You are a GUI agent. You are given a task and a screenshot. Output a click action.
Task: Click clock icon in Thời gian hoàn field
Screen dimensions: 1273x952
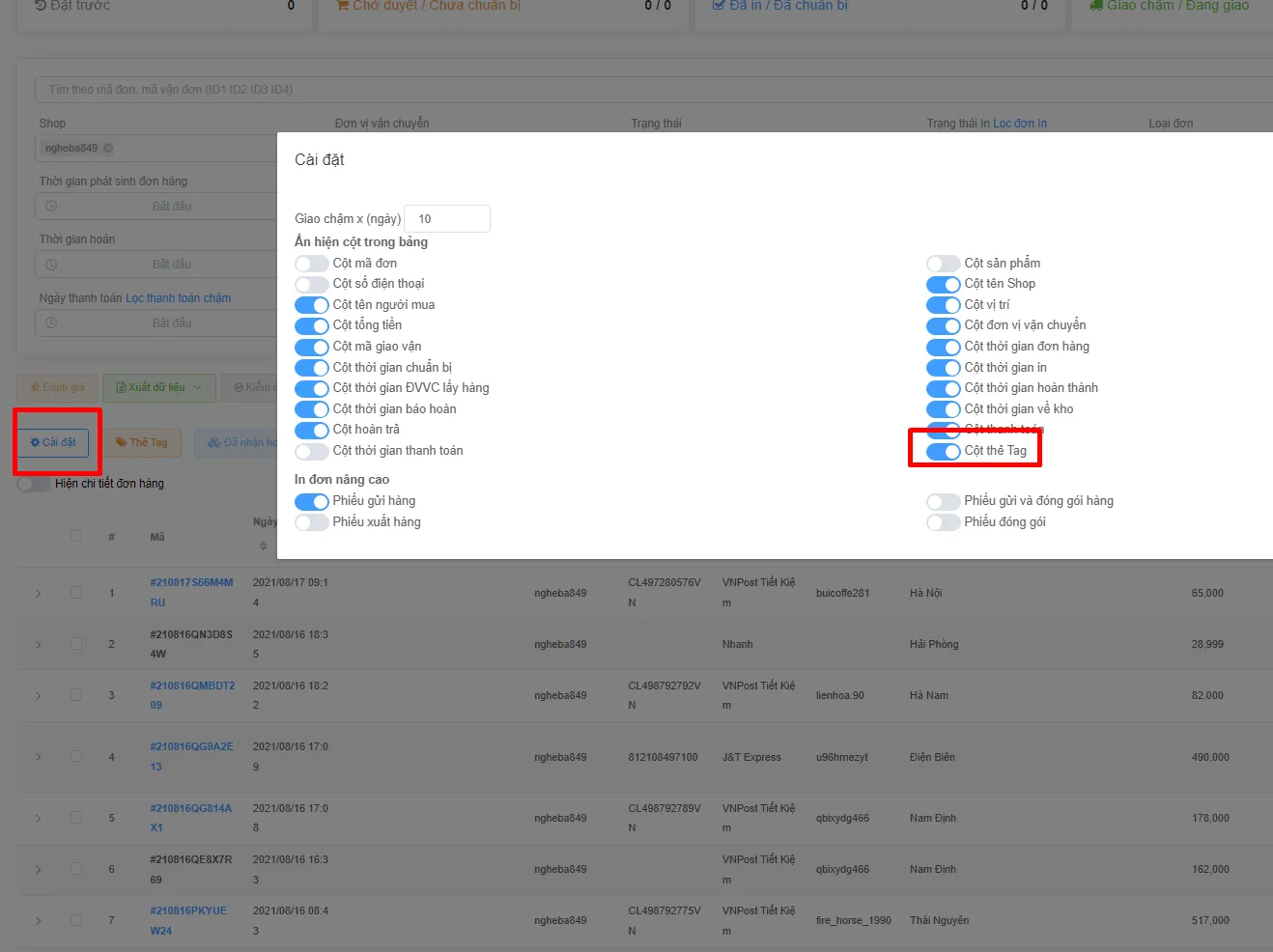[51, 265]
